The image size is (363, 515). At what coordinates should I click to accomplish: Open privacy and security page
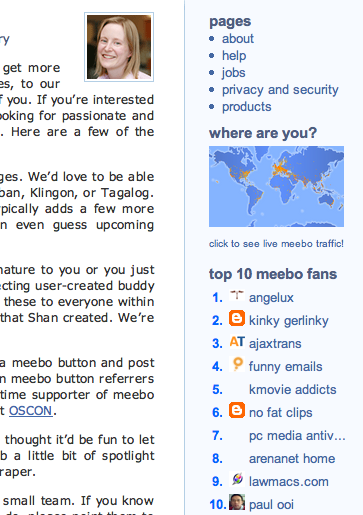[280, 90]
